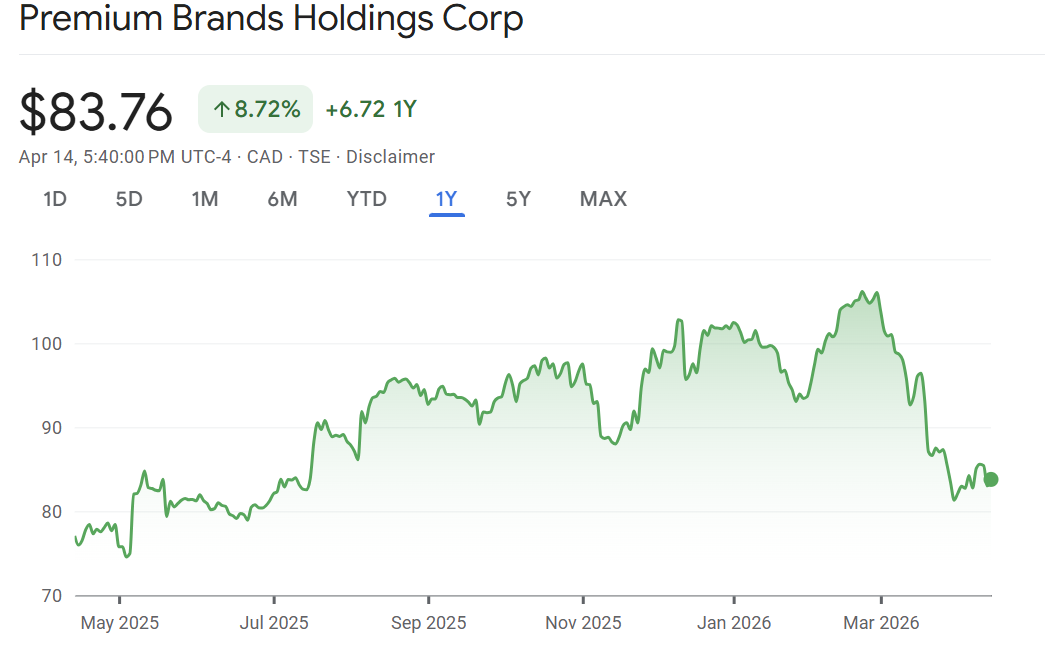Select the 5D chart range
This screenshot has height=651, width=1045.
[x=129, y=199]
